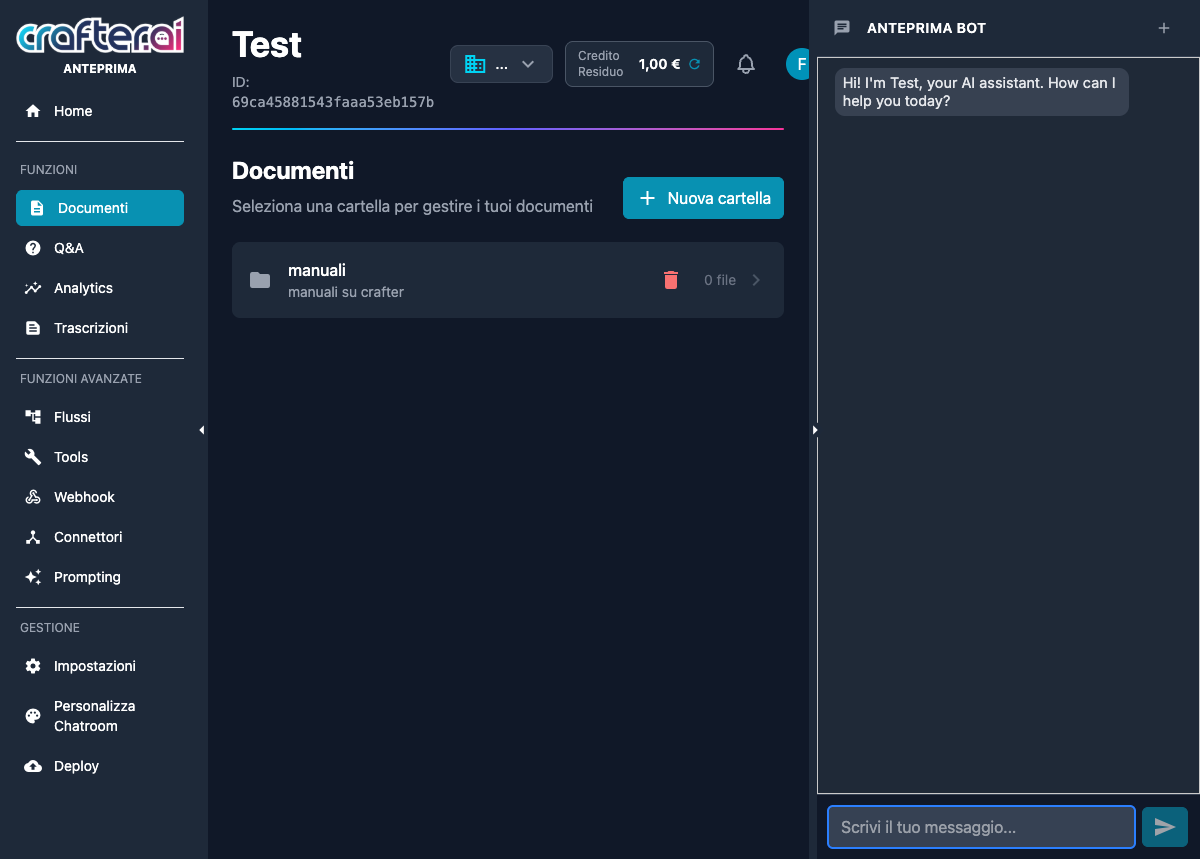Open Personalizza Chatroom page
The image size is (1200, 859).
pos(100,716)
